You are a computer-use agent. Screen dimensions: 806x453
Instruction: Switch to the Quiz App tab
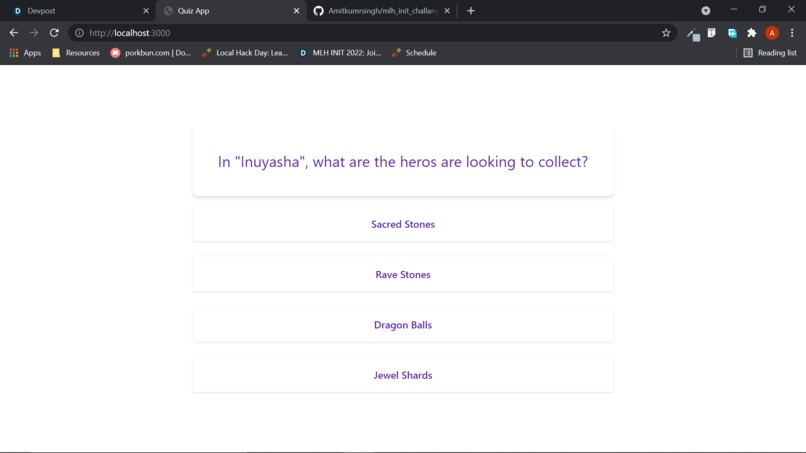point(231,11)
